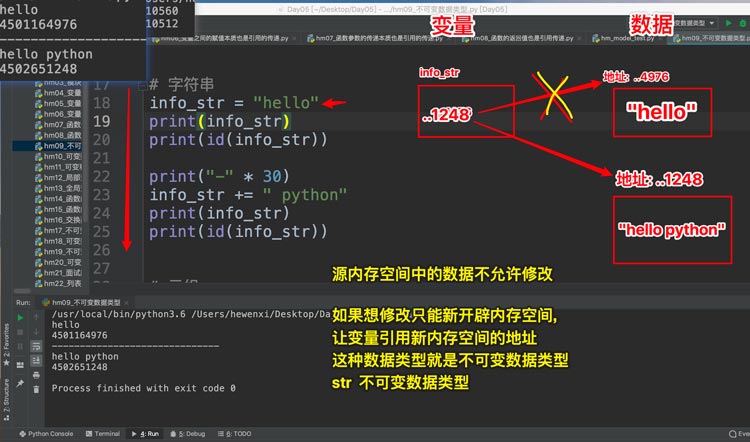The height and width of the screenshot is (442, 750).
Task: Select the 4: Run tool window button
Action: tap(145, 434)
